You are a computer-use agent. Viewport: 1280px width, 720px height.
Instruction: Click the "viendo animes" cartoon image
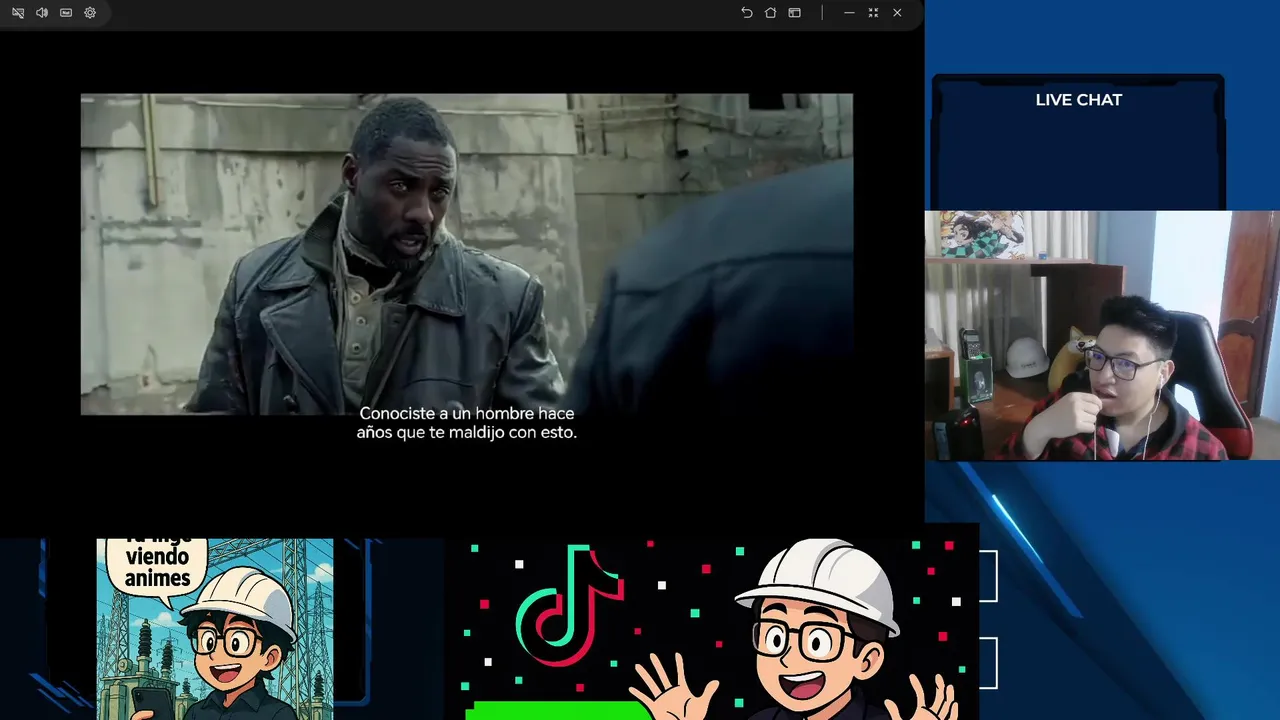click(215, 629)
